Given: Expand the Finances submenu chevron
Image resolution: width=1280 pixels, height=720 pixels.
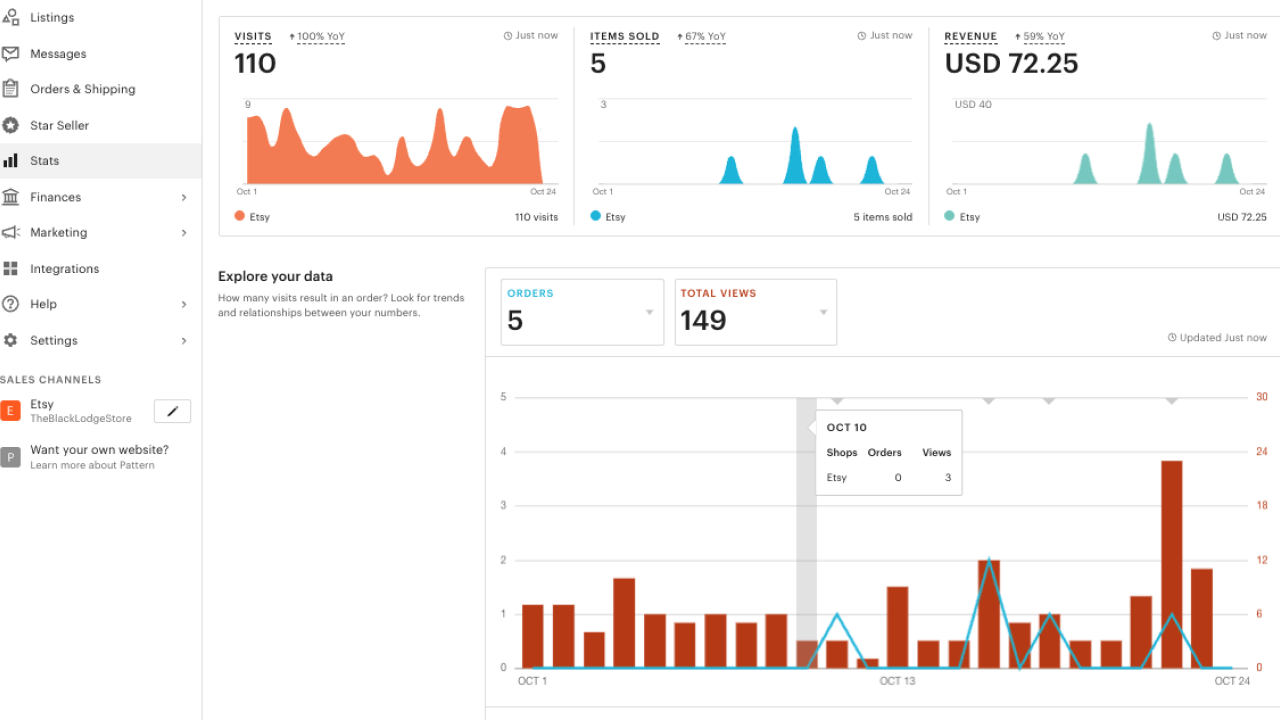Looking at the screenshot, I should click(x=184, y=198).
